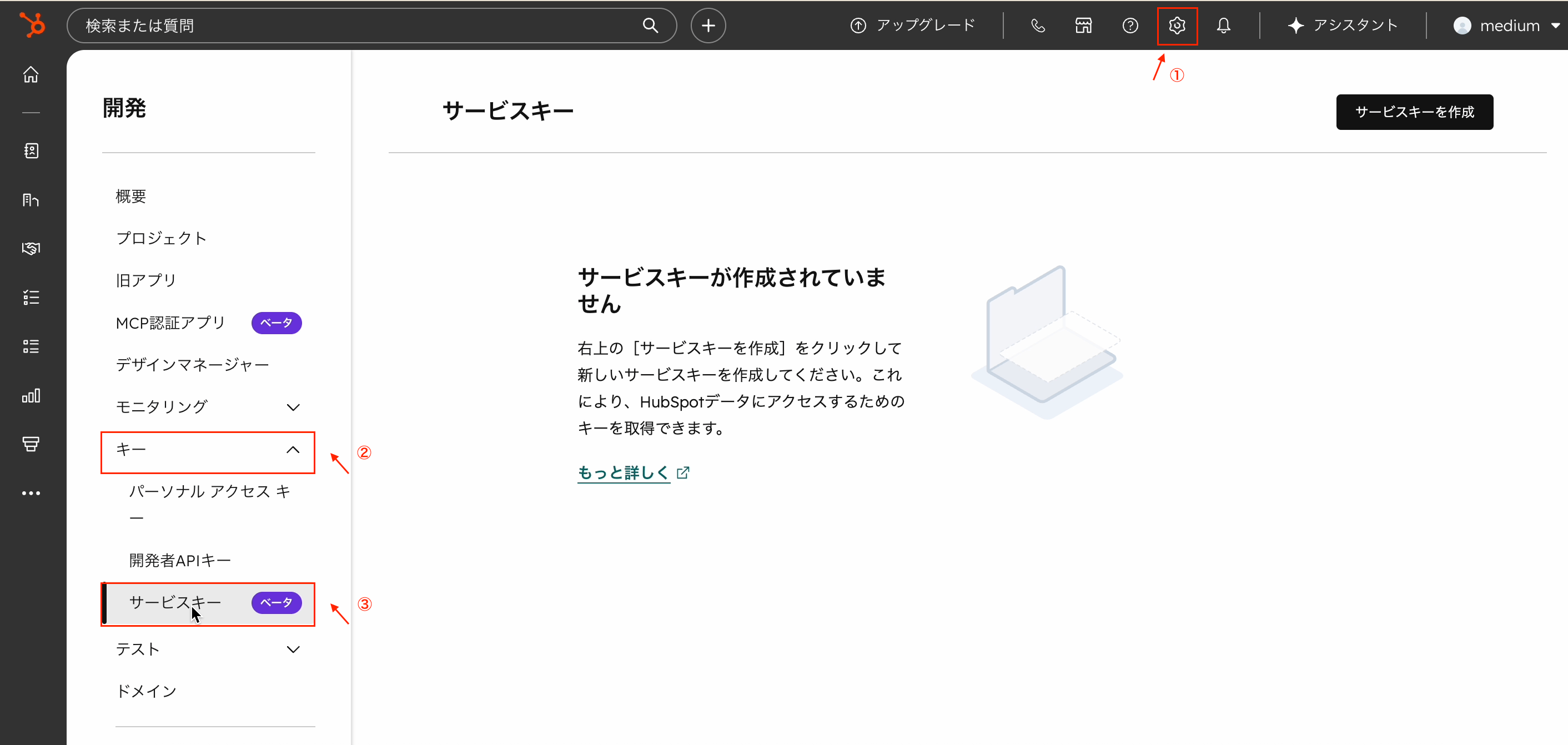Screen dimensions: 1568x745
Task: Collapse the キー section
Action: (x=208, y=450)
